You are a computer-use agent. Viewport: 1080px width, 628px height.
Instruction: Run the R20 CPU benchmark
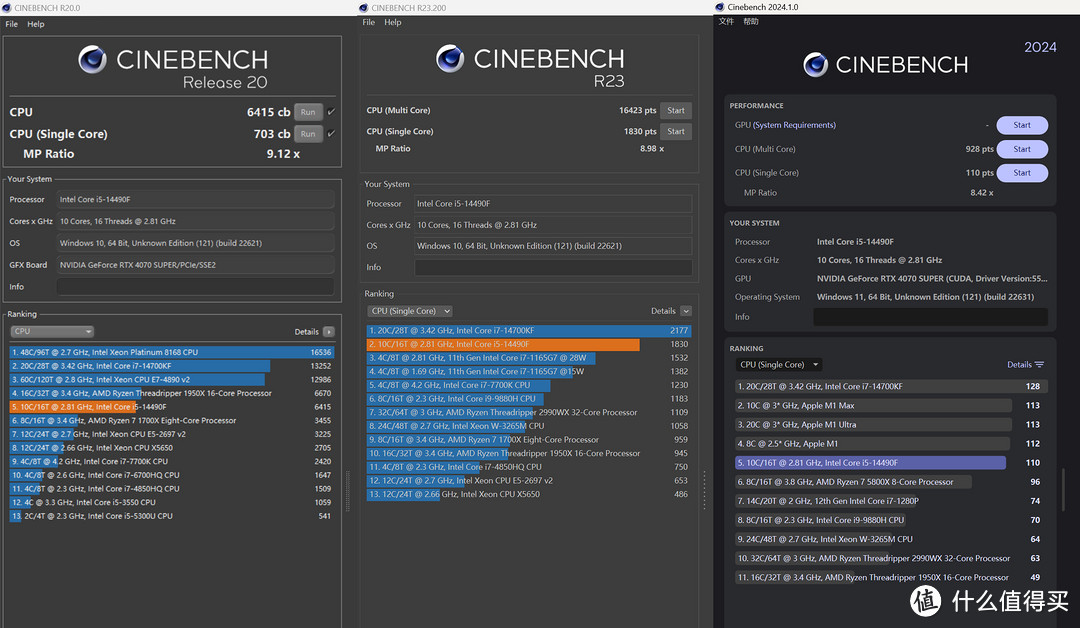click(308, 112)
